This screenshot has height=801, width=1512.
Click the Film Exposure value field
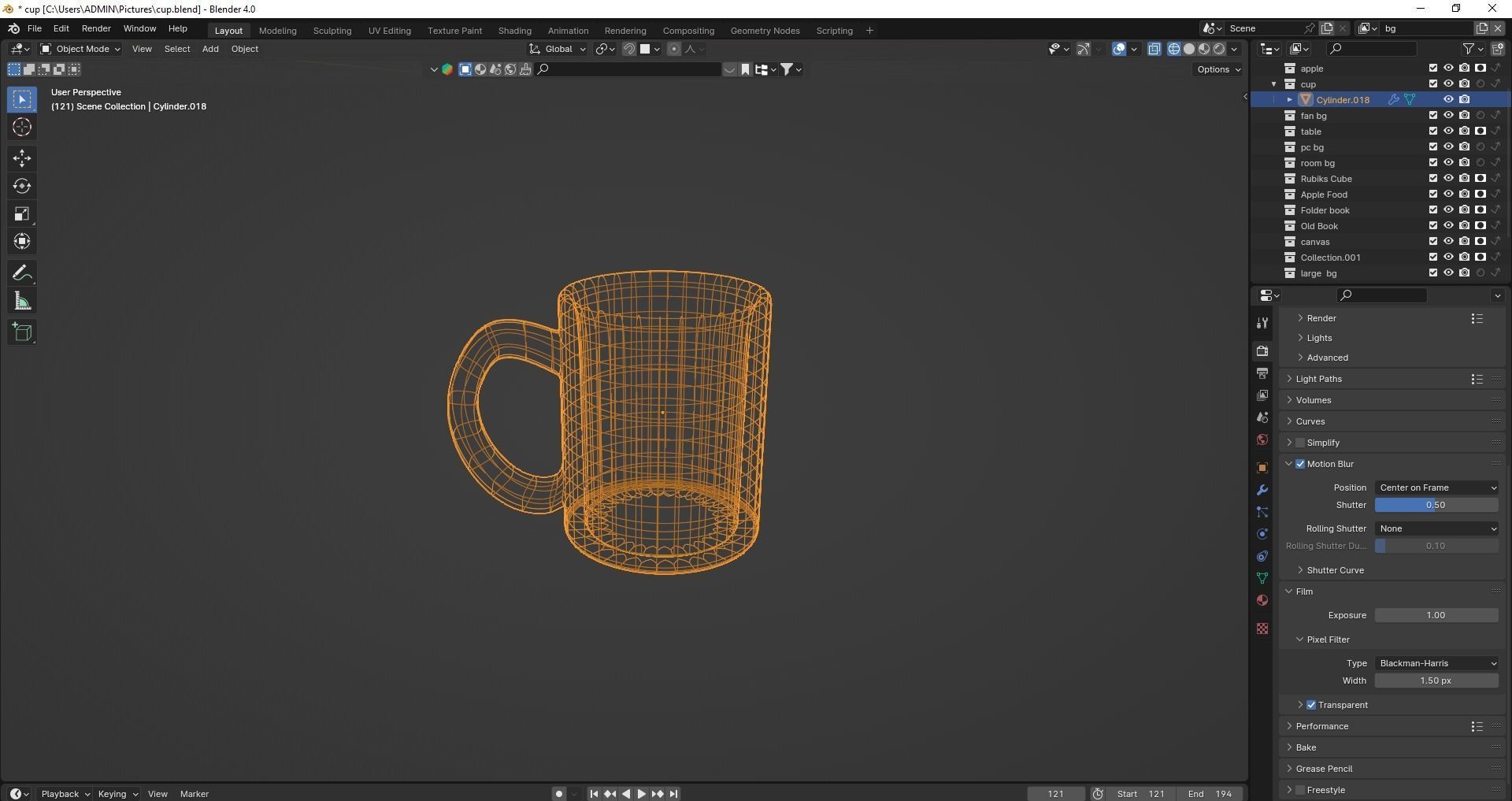pyautogui.click(x=1436, y=615)
